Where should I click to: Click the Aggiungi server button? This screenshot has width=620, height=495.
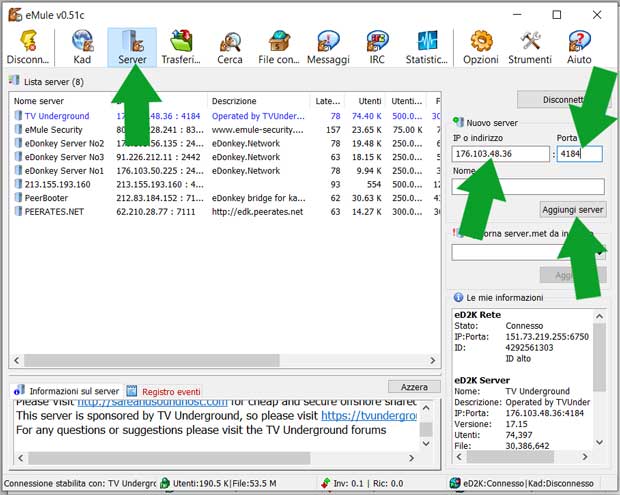click(x=573, y=210)
